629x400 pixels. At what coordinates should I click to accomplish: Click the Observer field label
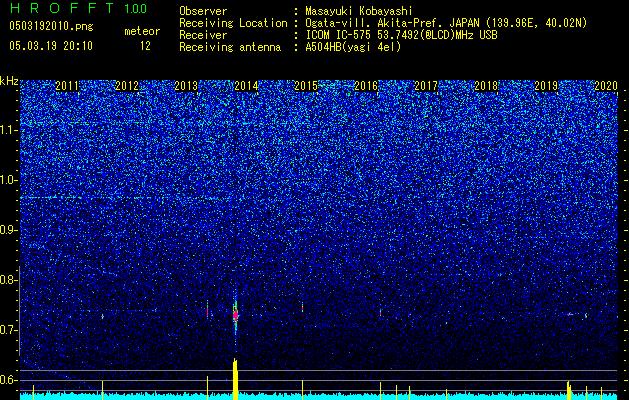[x=203, y=11]
